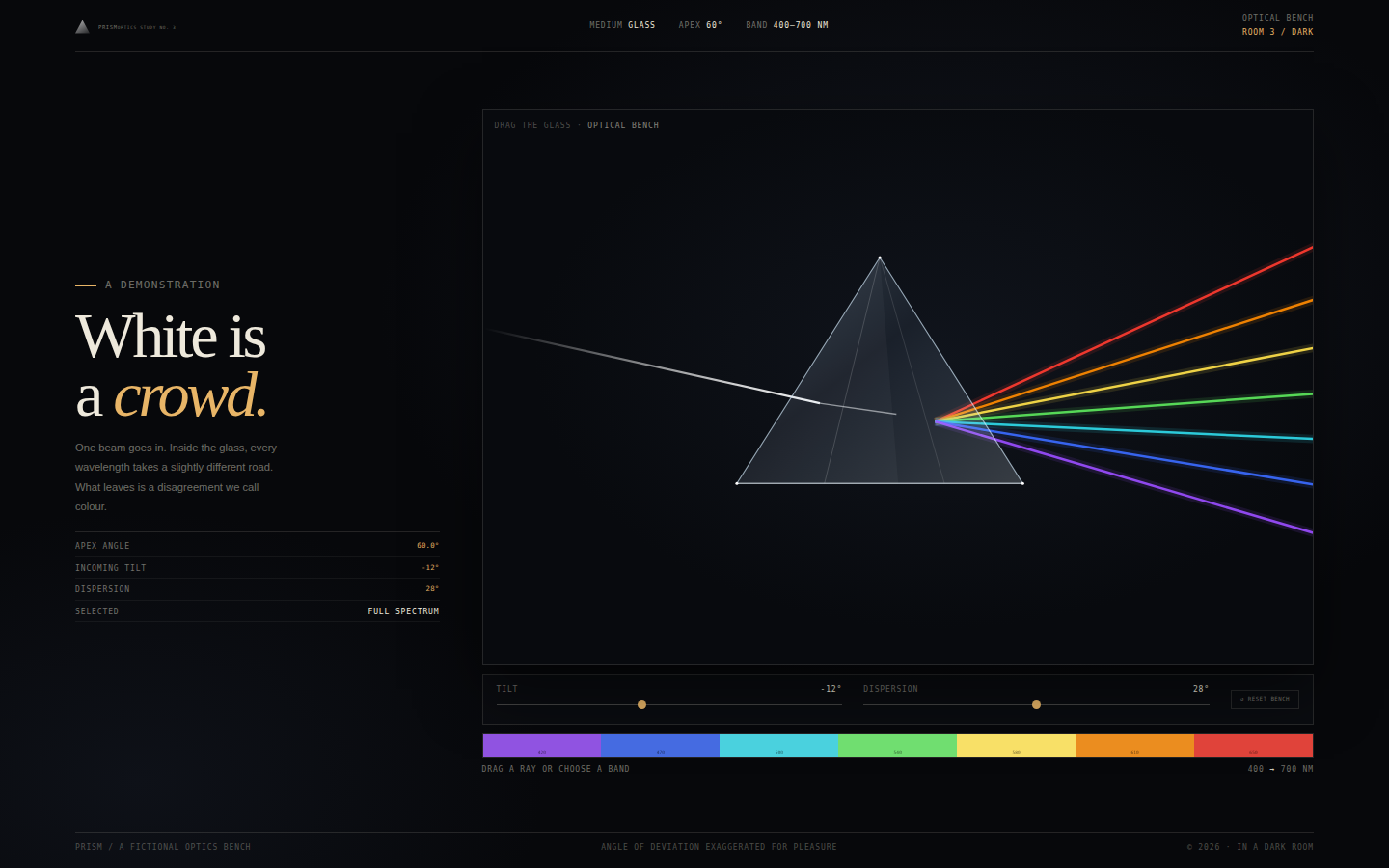The width and height of the screenshot is (1389, 868).
Task: Click the "DRAG THE GLASS · OPTICAL BENCH" label
Action: coord(577,125)
